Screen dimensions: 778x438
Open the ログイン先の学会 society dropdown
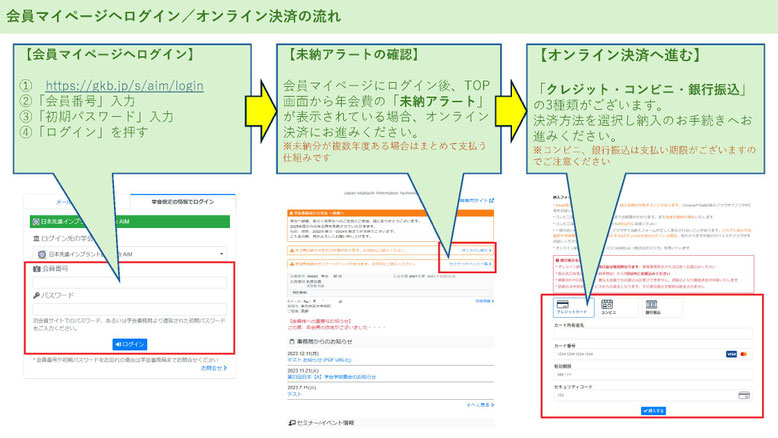(x=130, y=254)
